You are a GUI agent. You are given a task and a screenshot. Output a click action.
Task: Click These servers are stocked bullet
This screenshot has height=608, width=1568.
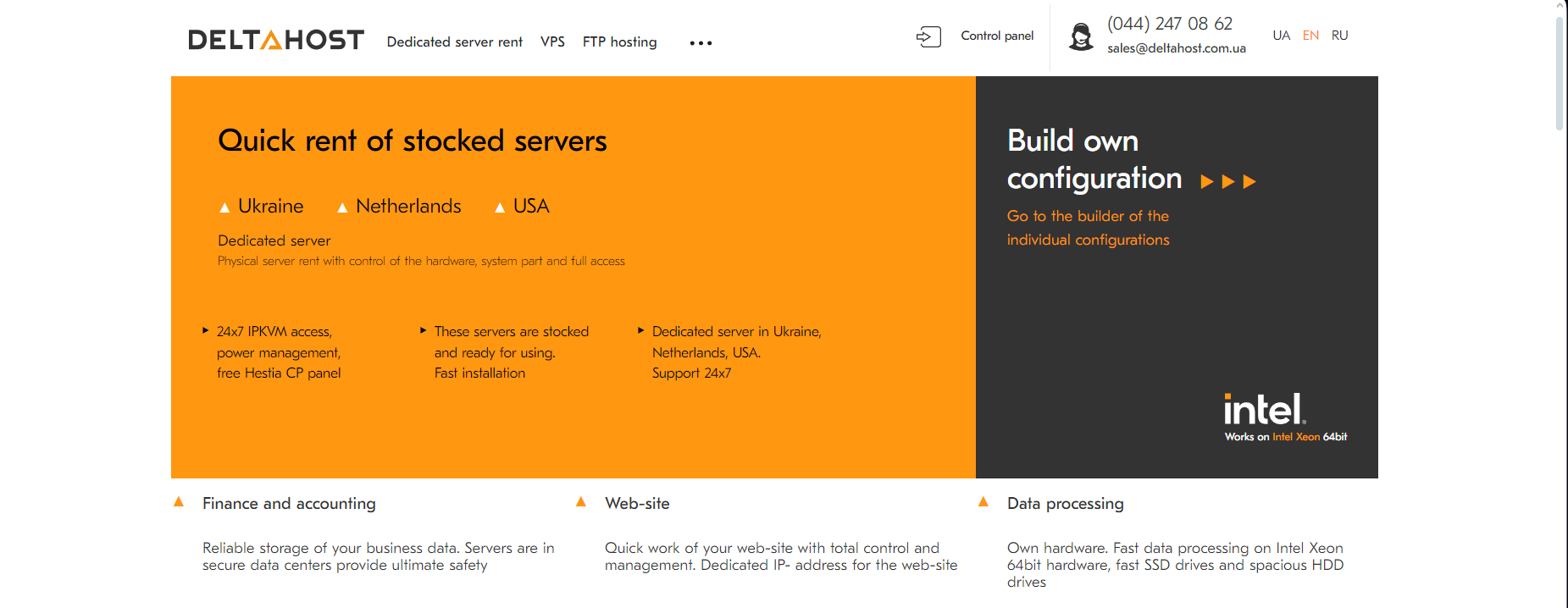512,352
